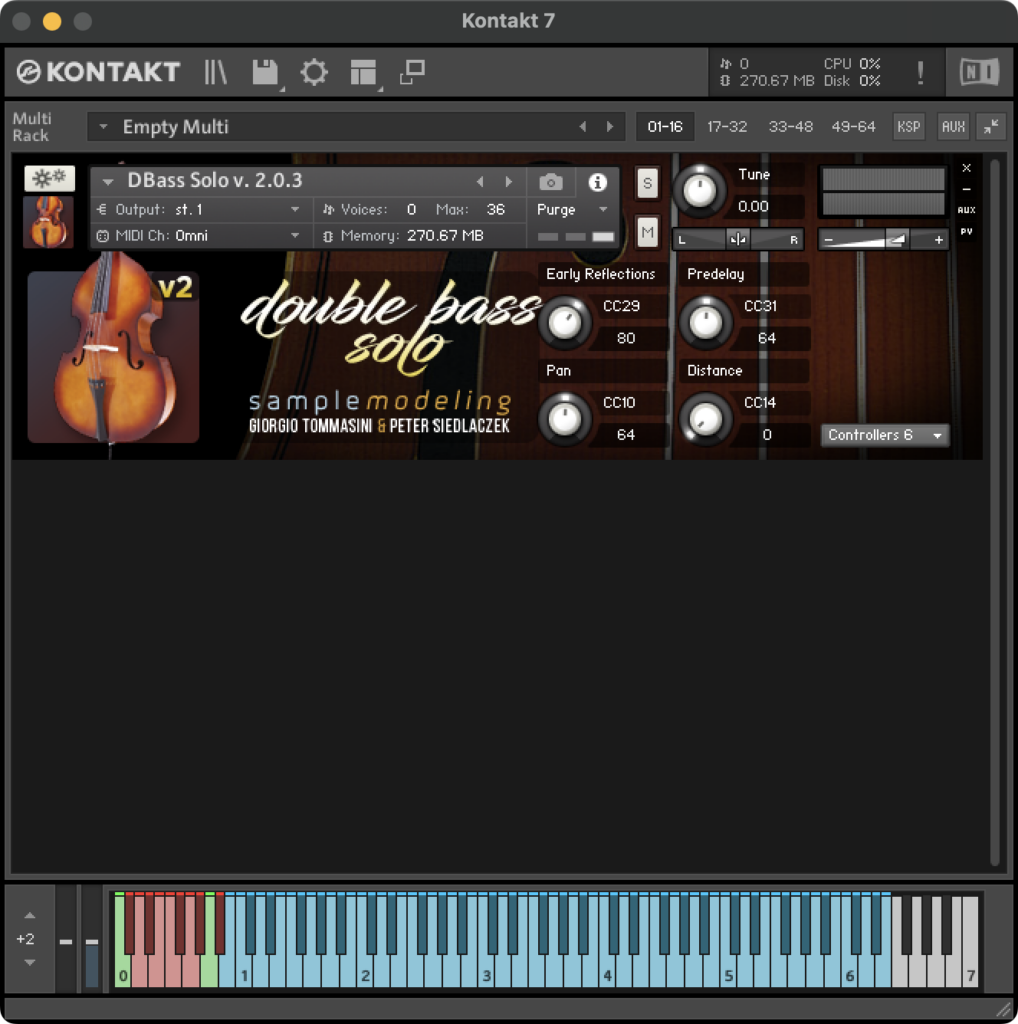Toggle the Solo button for DBass Solo
The height and width of the screenshot is (1024, 1018).
tap(647, 184)
